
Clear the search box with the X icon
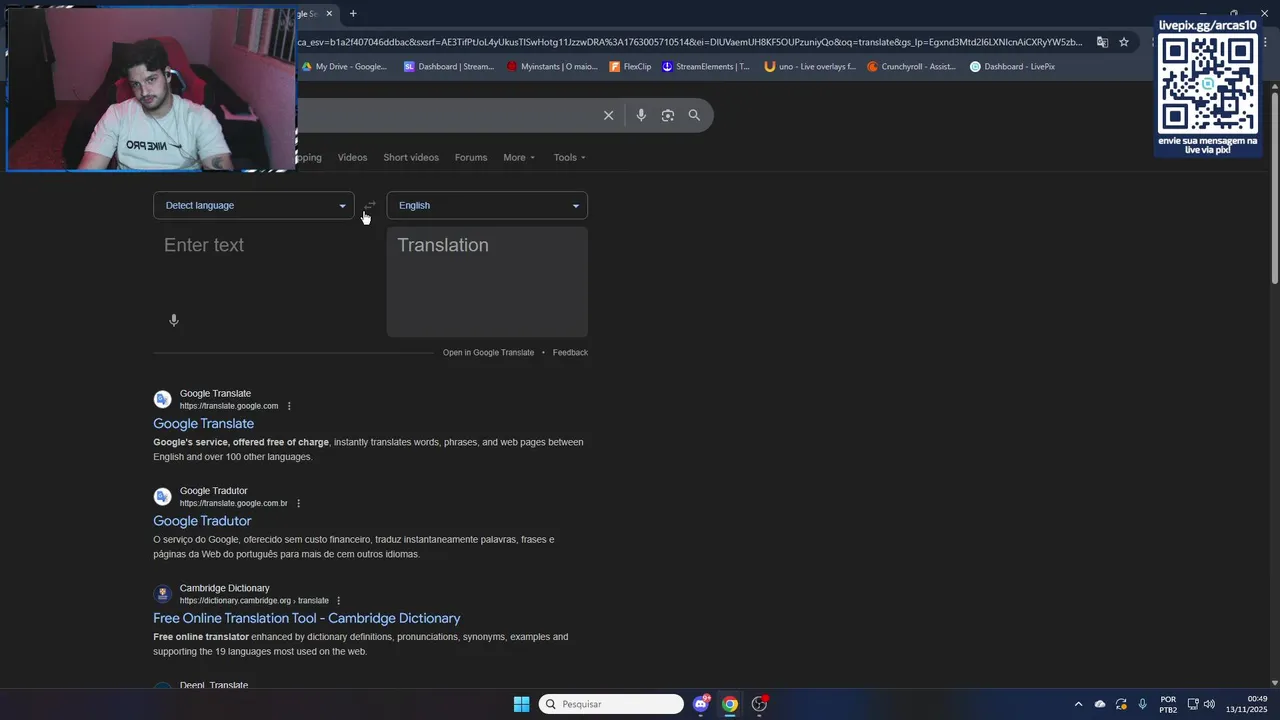click(x=608, y=115)
